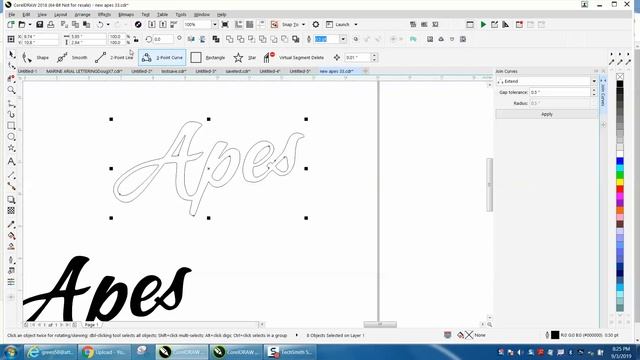Click the Export icon
Screen dimensions: 640x360
[x=163, y=24]
